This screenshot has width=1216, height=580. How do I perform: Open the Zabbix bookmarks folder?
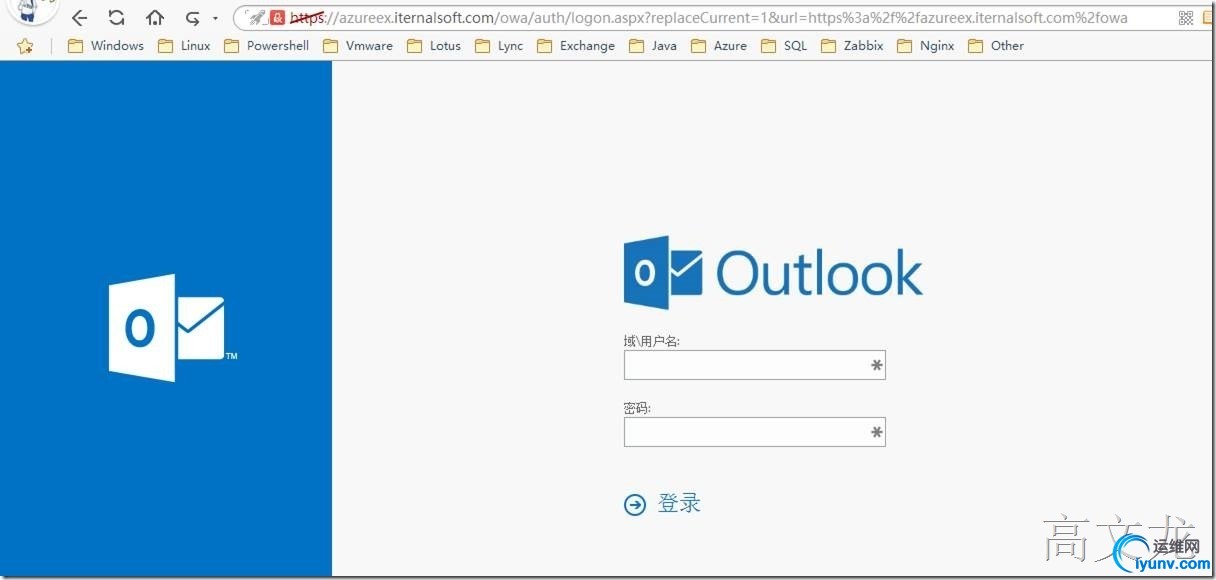coord(852,46)
